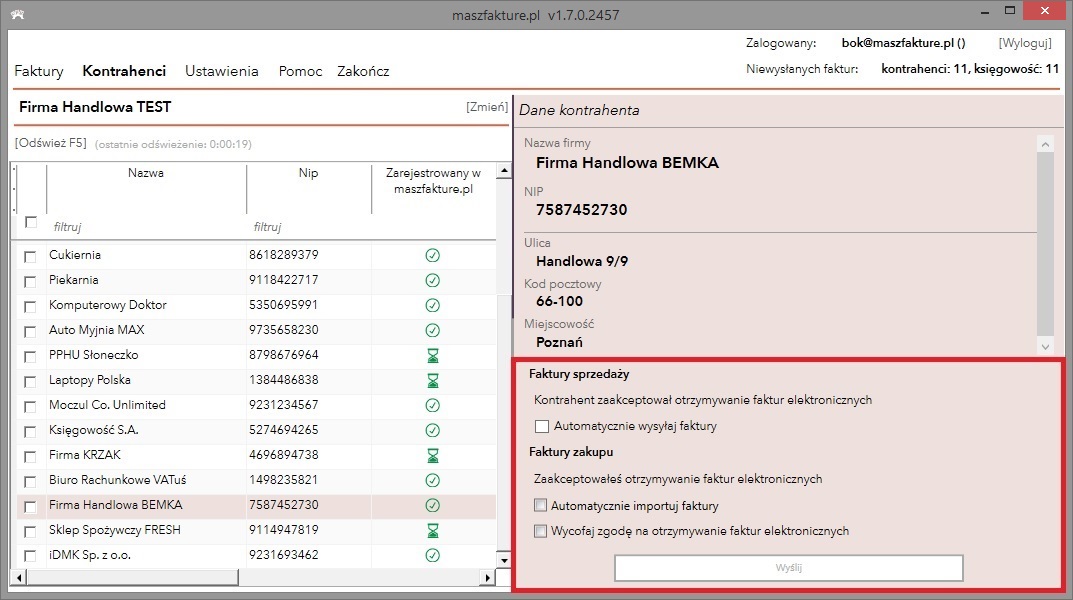The height and width of the screenshot is (600, 1073).
Task: Click the city value Poznań
Action: (x=559, y=342)
